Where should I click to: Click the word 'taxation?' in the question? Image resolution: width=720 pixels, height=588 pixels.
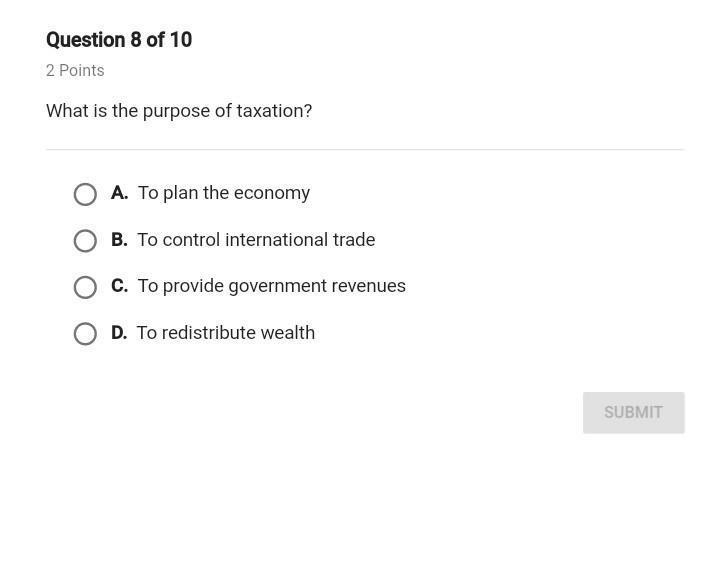tap(274, 111)
